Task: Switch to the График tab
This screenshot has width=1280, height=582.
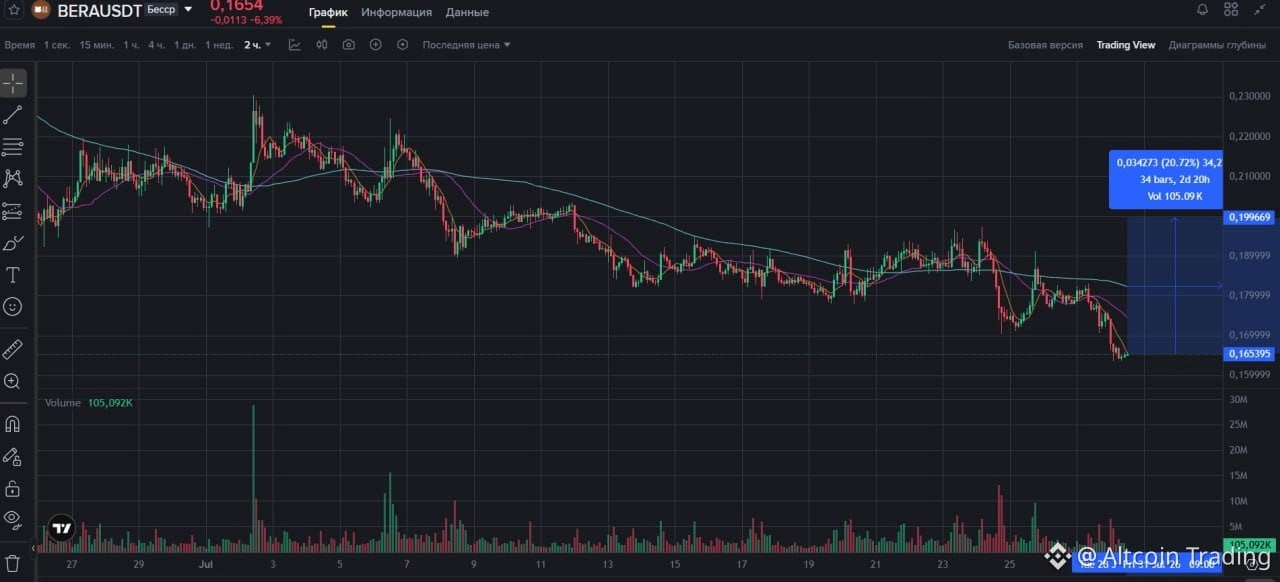Action: coord(328,12)
